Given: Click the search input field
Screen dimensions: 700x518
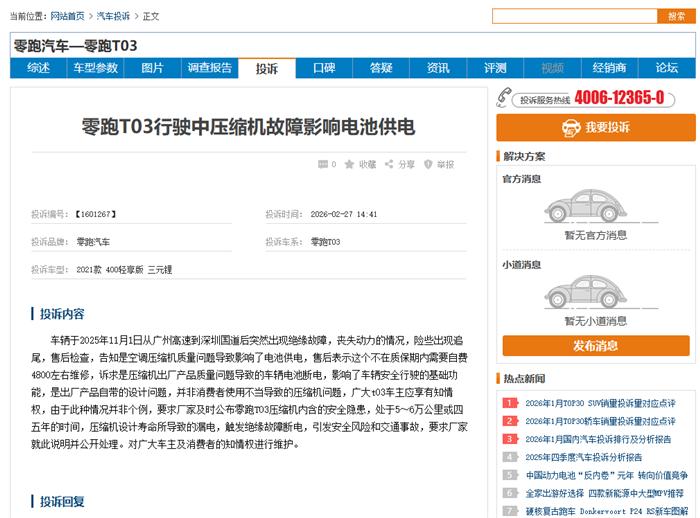Looking at the screenshot, I should (x=574, y=16).
